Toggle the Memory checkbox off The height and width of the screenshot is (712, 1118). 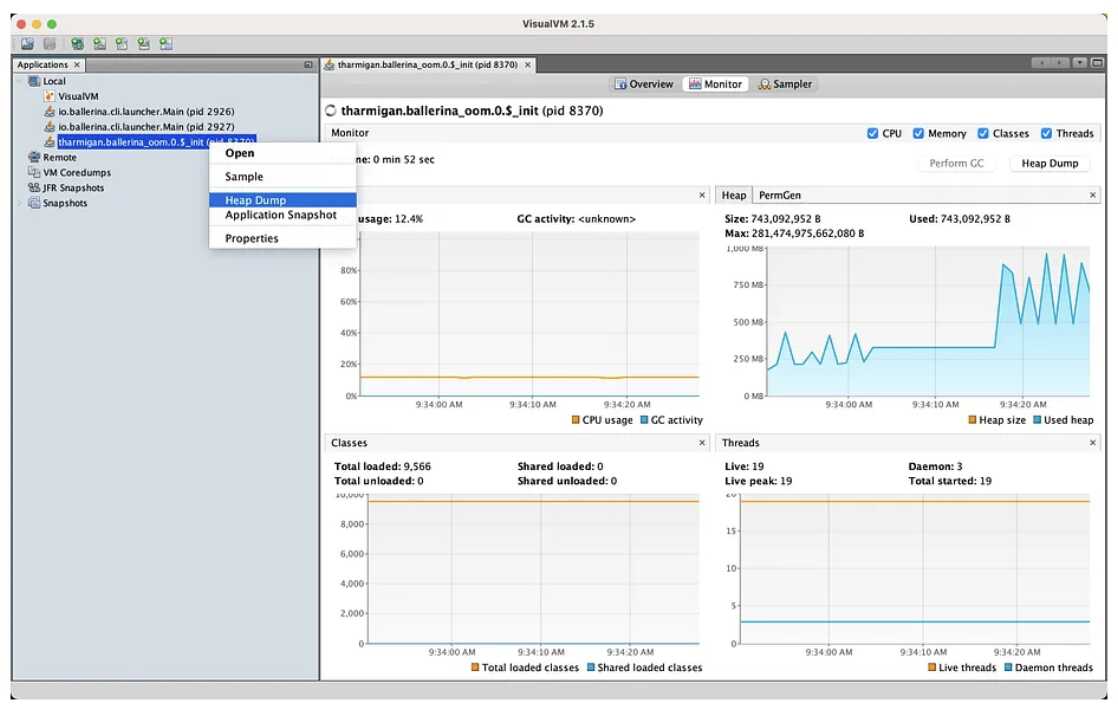pos(919,133)
